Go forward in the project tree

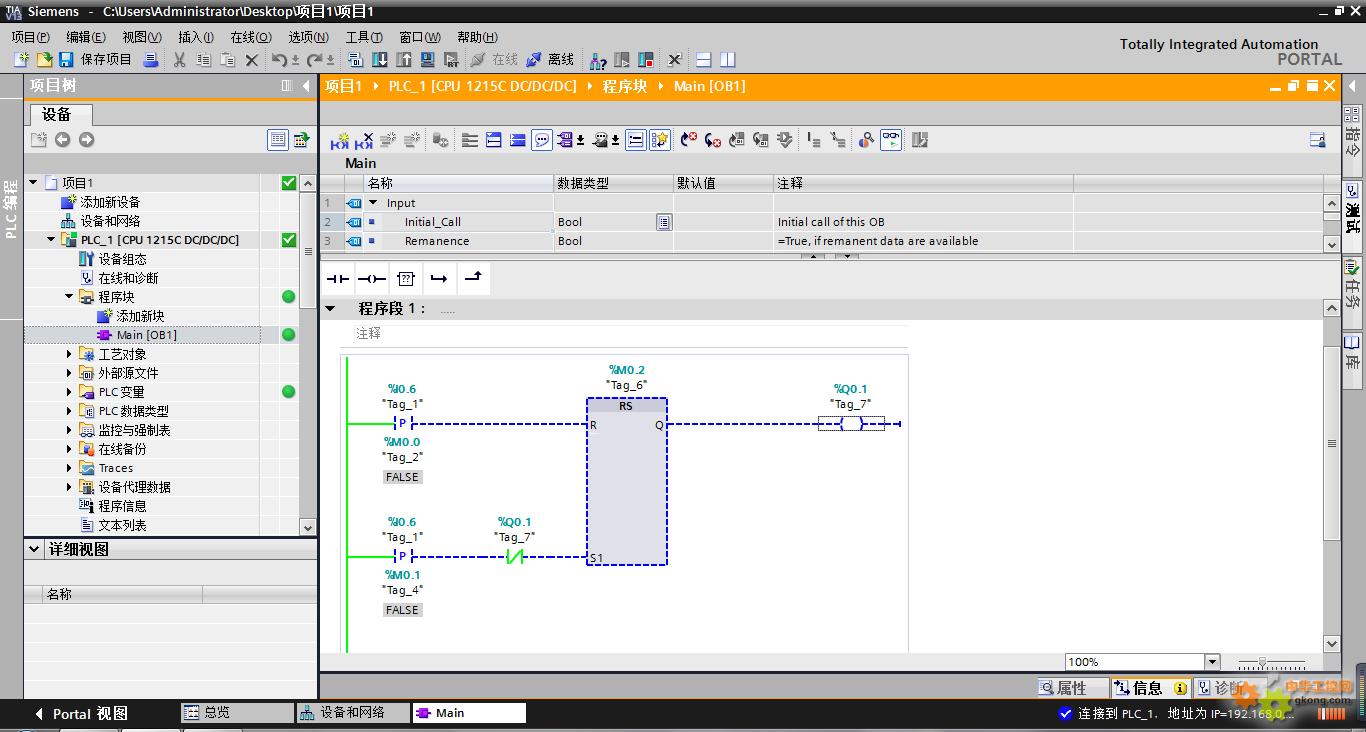(86, 140)
